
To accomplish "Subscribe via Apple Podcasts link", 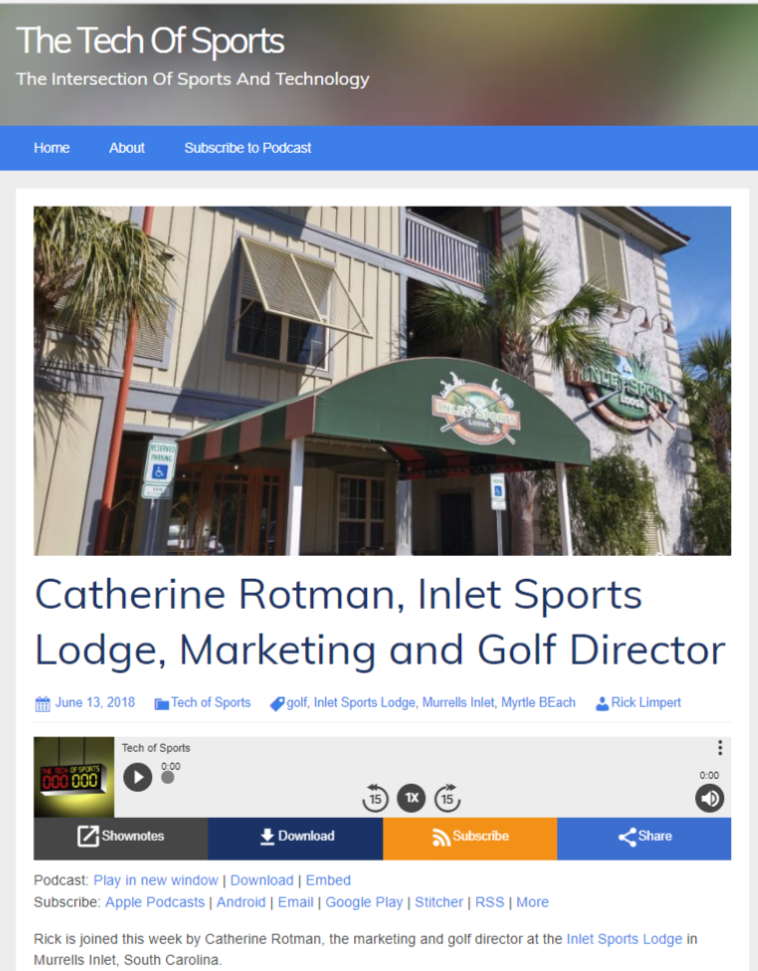I will (x=155, y=902).
